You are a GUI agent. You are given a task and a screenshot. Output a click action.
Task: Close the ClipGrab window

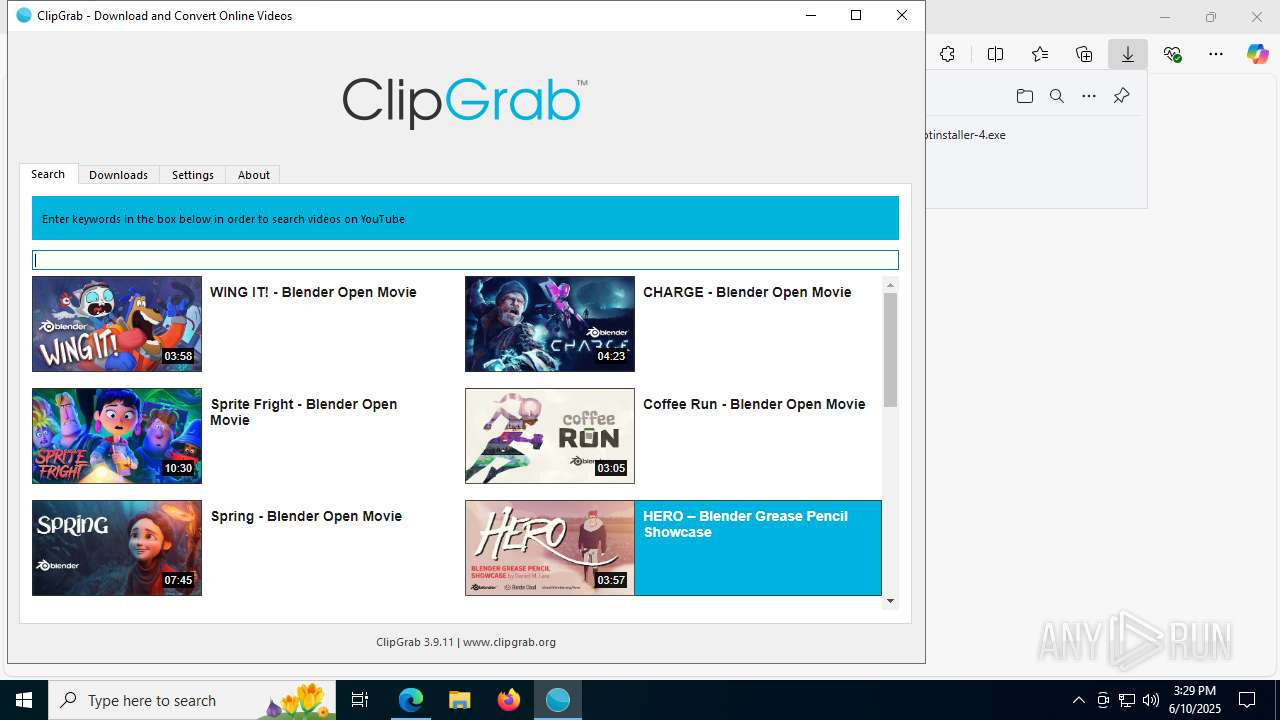[x=902, y=15]
